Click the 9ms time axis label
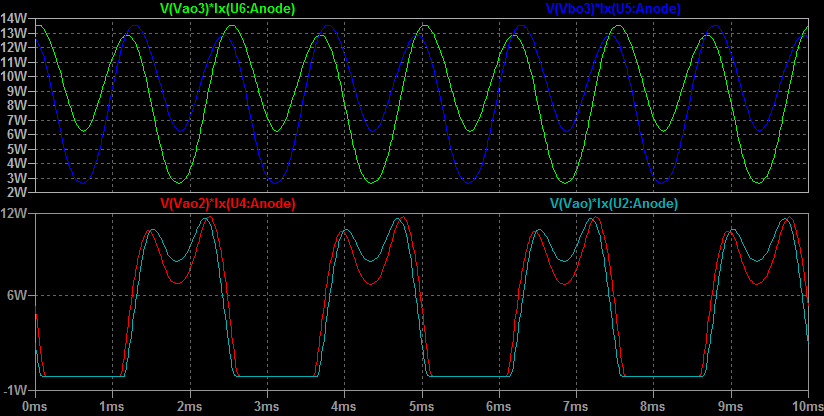 click(x=730, y=407)
